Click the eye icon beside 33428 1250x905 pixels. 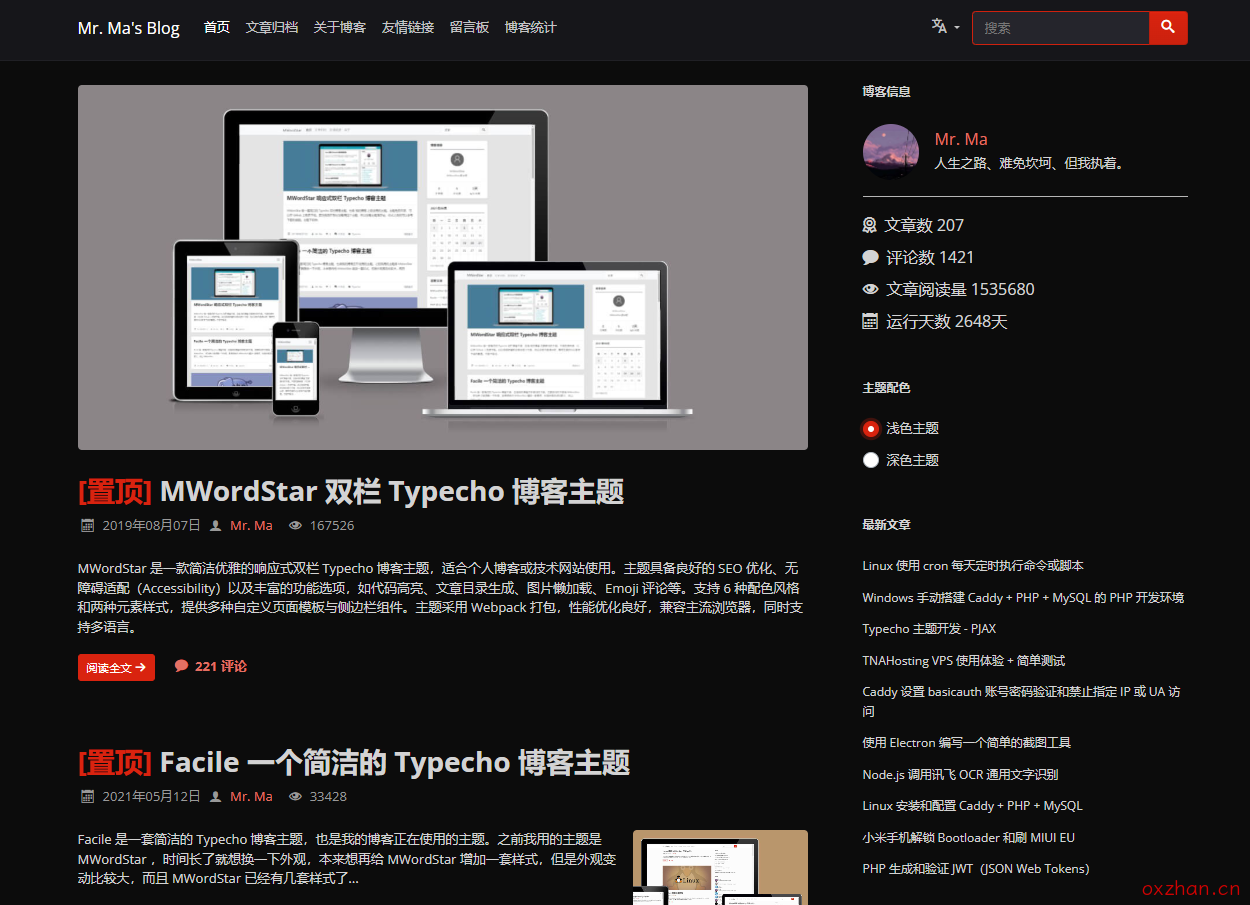295,796
